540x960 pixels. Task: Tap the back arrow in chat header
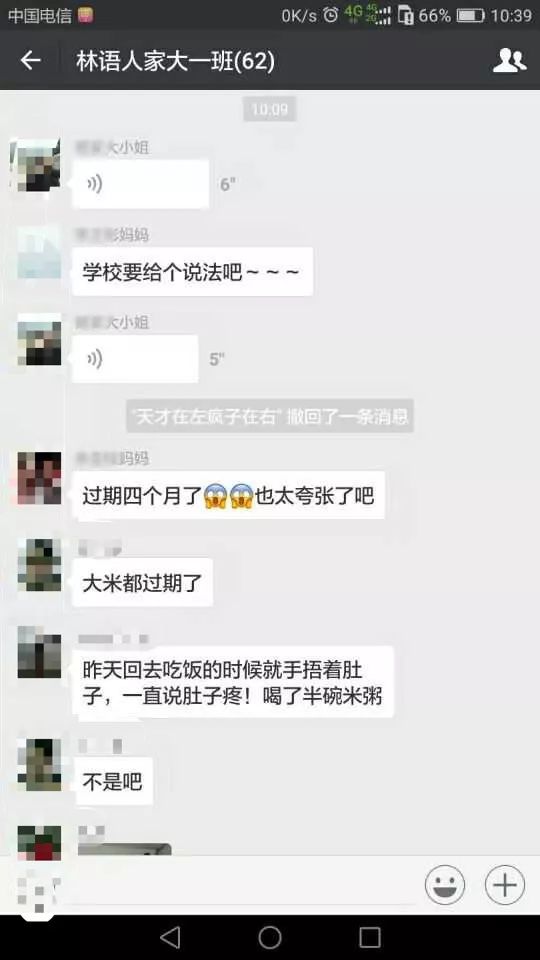pos(31,61)
